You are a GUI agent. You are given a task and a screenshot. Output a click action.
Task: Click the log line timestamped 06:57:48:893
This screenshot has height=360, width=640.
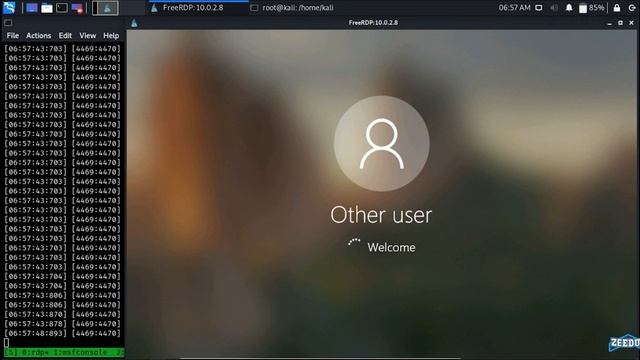pos(62,333)
